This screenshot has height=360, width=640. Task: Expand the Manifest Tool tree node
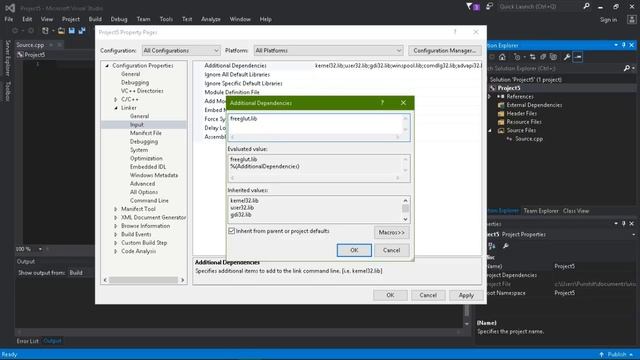point(116,209)
